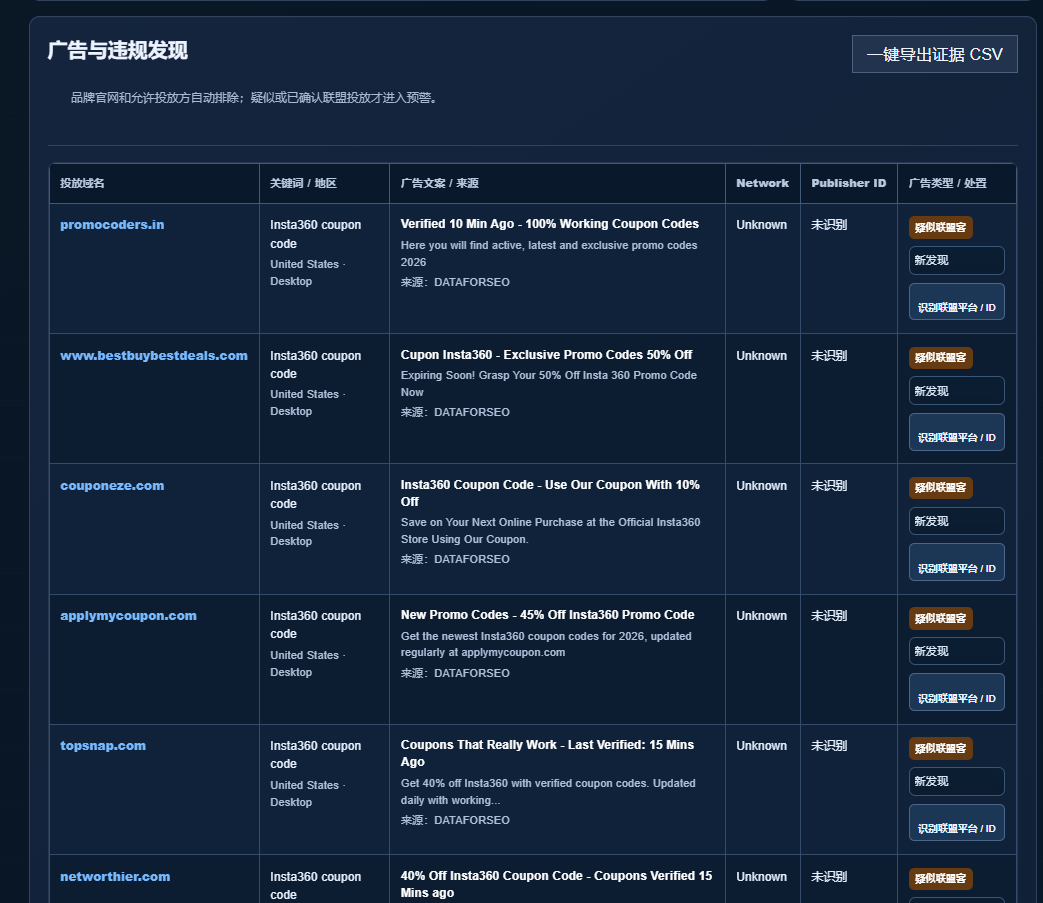This screenshot has width=1043, height=903.
Task: Click the 疑似联盟客 badge for promocoders.in
Action: [941, 227]
